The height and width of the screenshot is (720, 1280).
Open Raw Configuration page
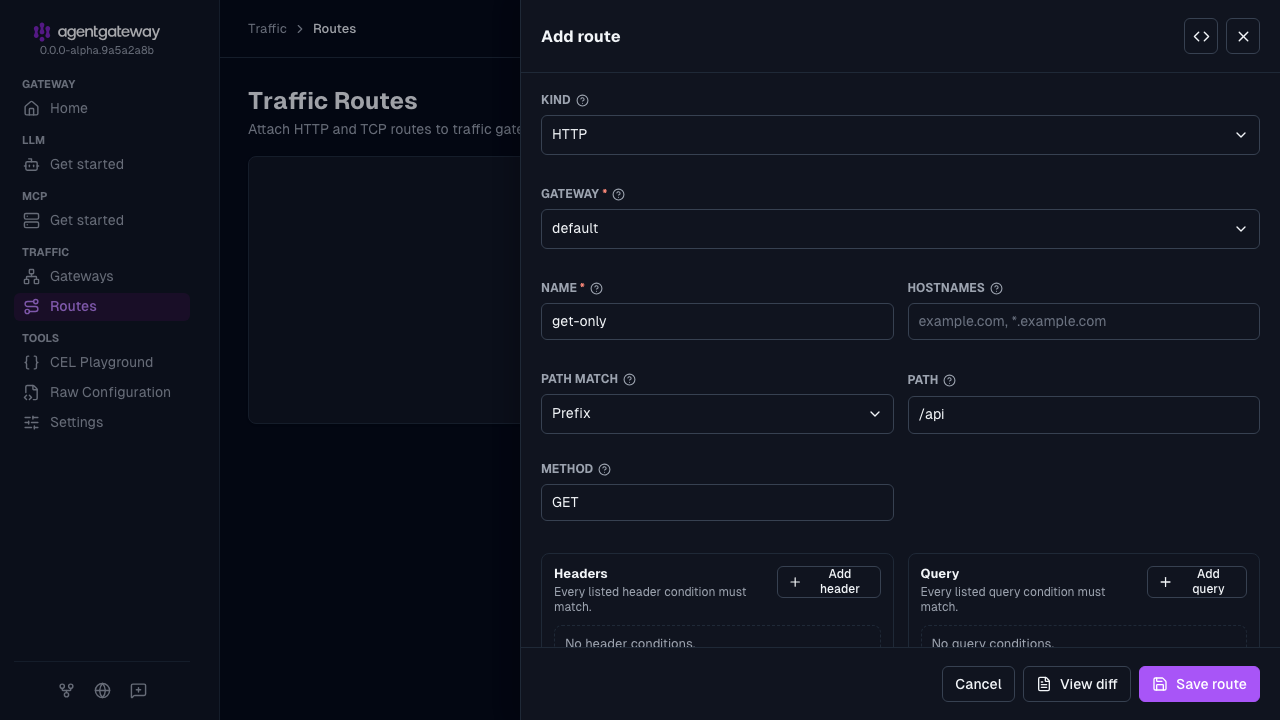click(102, 392)
